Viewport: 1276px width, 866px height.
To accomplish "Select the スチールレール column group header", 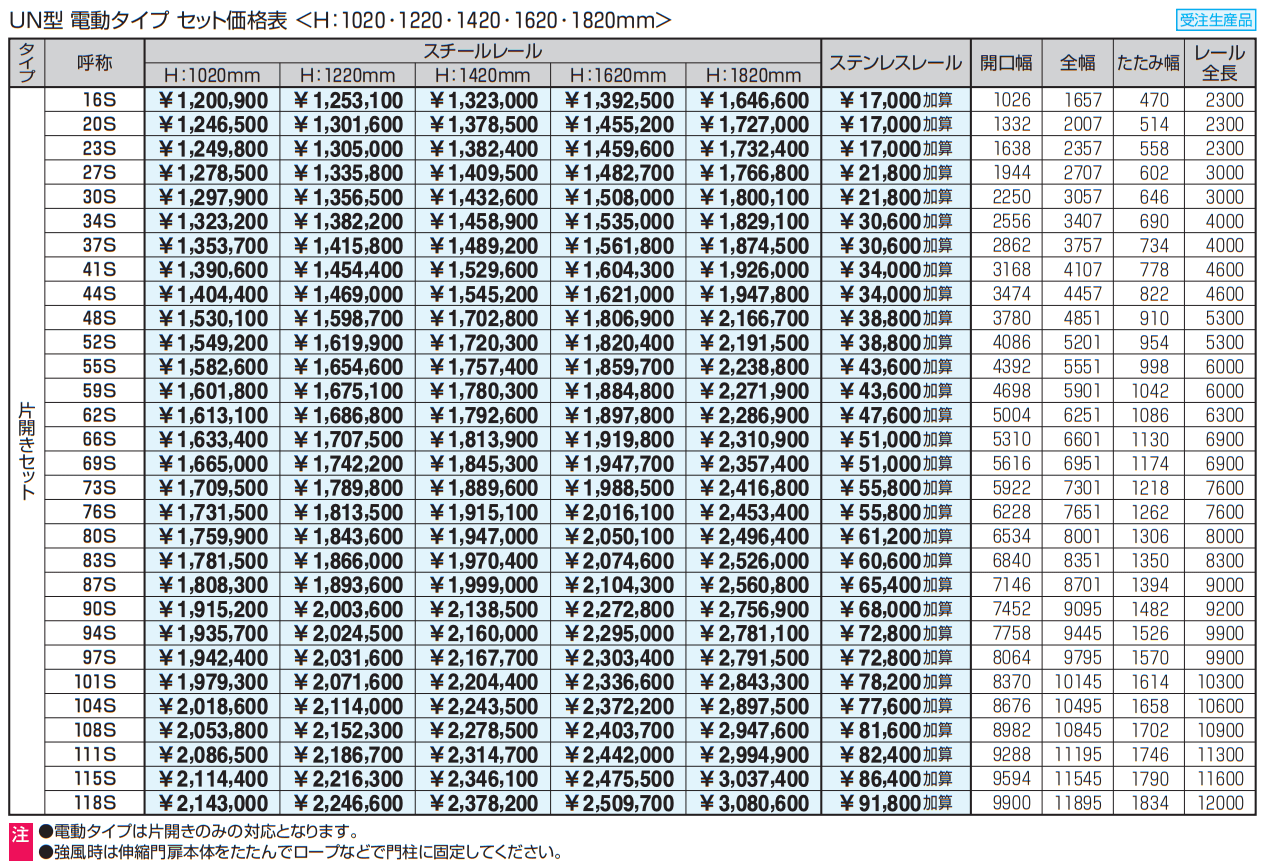I will (482, 51).
